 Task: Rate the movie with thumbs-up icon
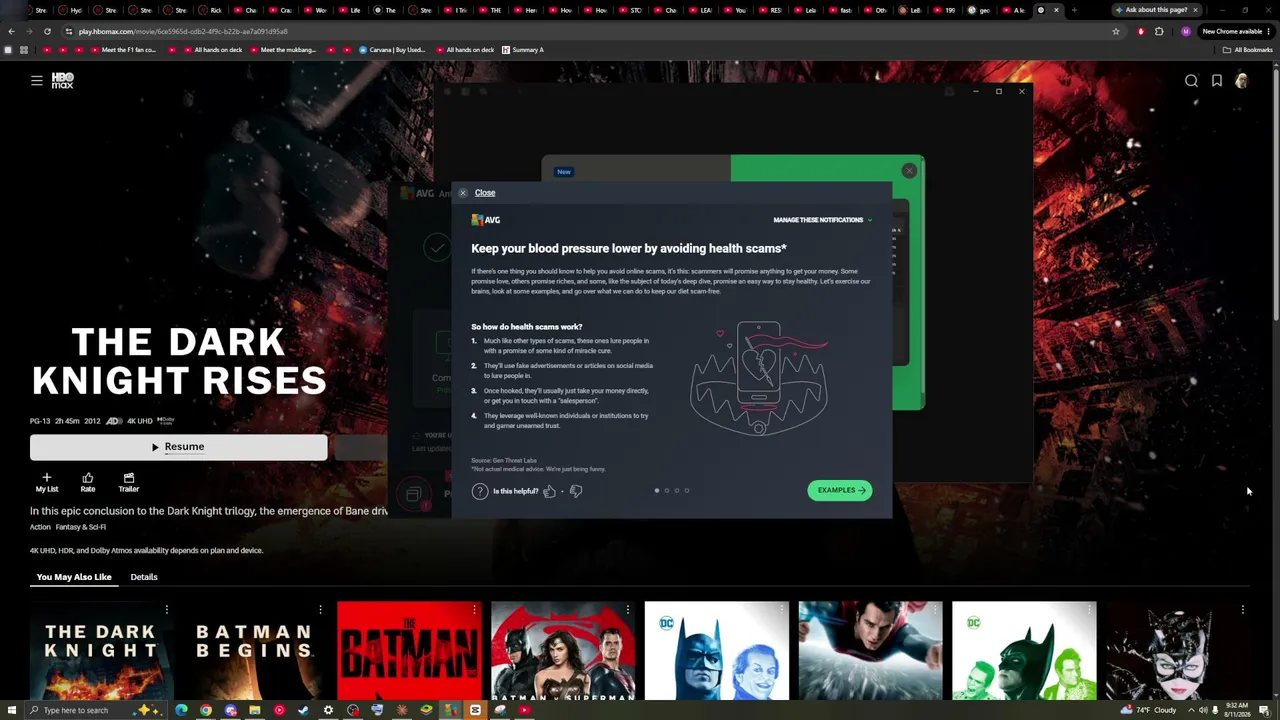(x=88, y=483)
